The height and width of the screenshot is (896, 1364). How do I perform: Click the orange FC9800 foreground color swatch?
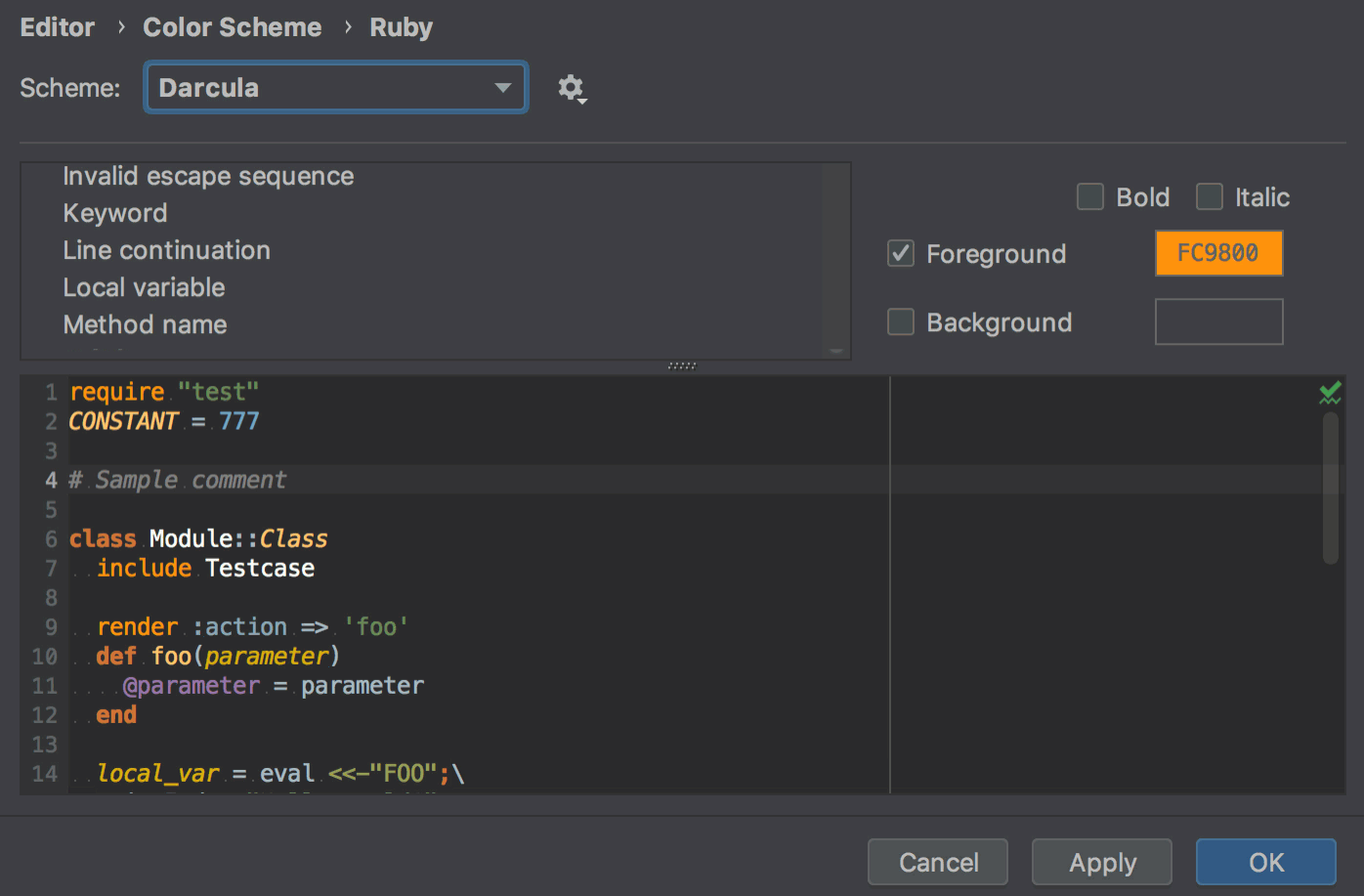coord(1218,253)
